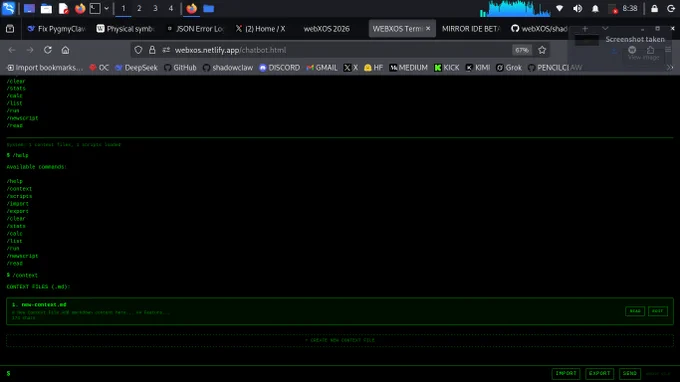Image resolution: width=680 pixels, height=382 pixels.
Task: Switch to workspace 3
Action: (155, 9)
